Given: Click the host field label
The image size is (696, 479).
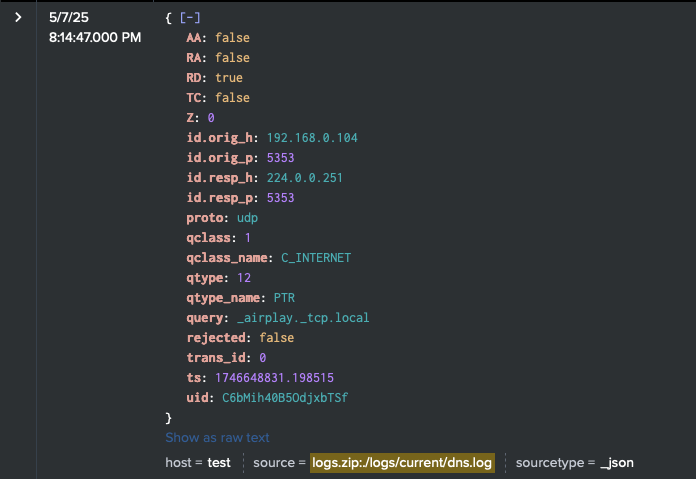Looking at the screenshot, I should 178,463.
